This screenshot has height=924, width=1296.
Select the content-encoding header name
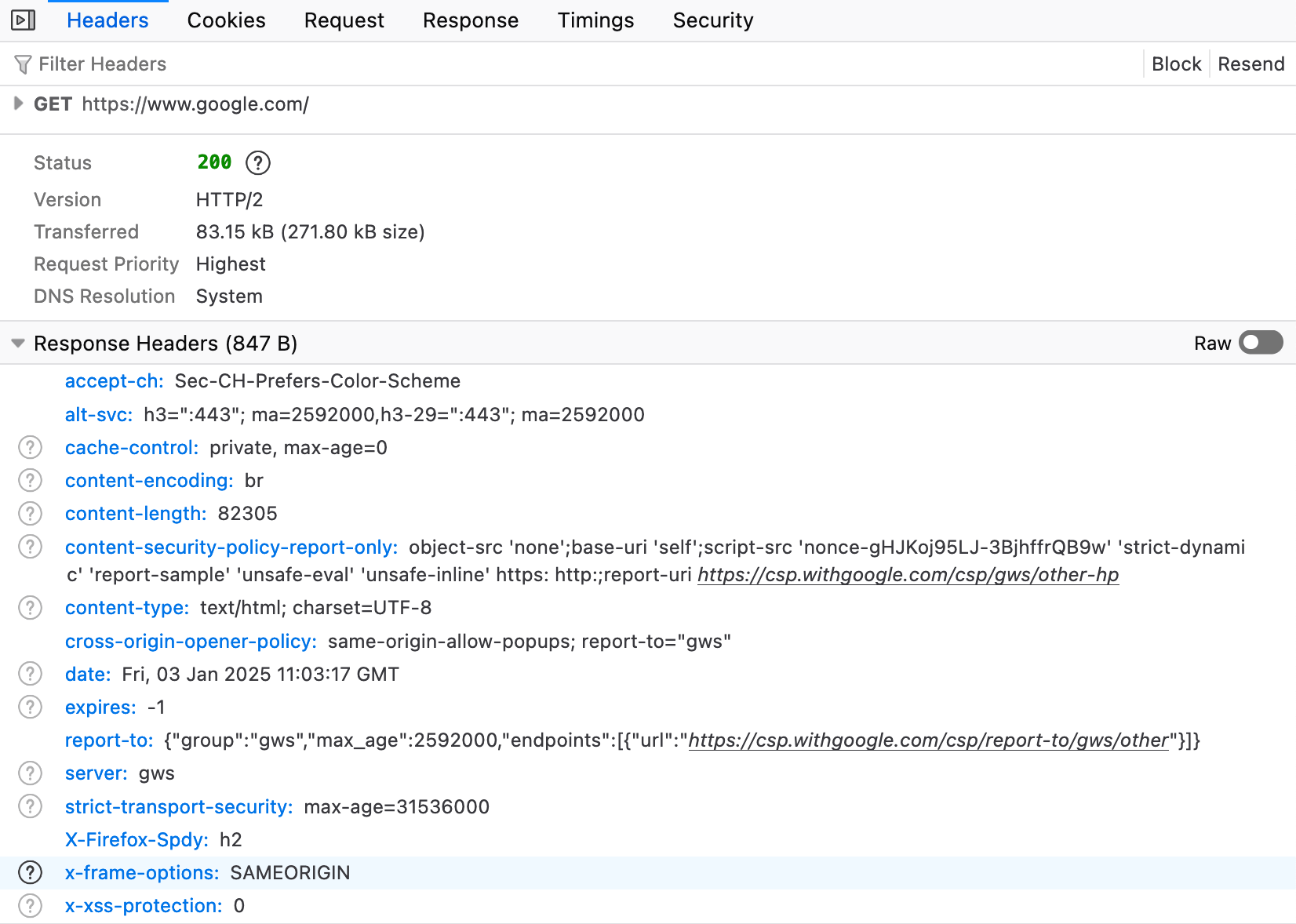[x=149, y=481]
